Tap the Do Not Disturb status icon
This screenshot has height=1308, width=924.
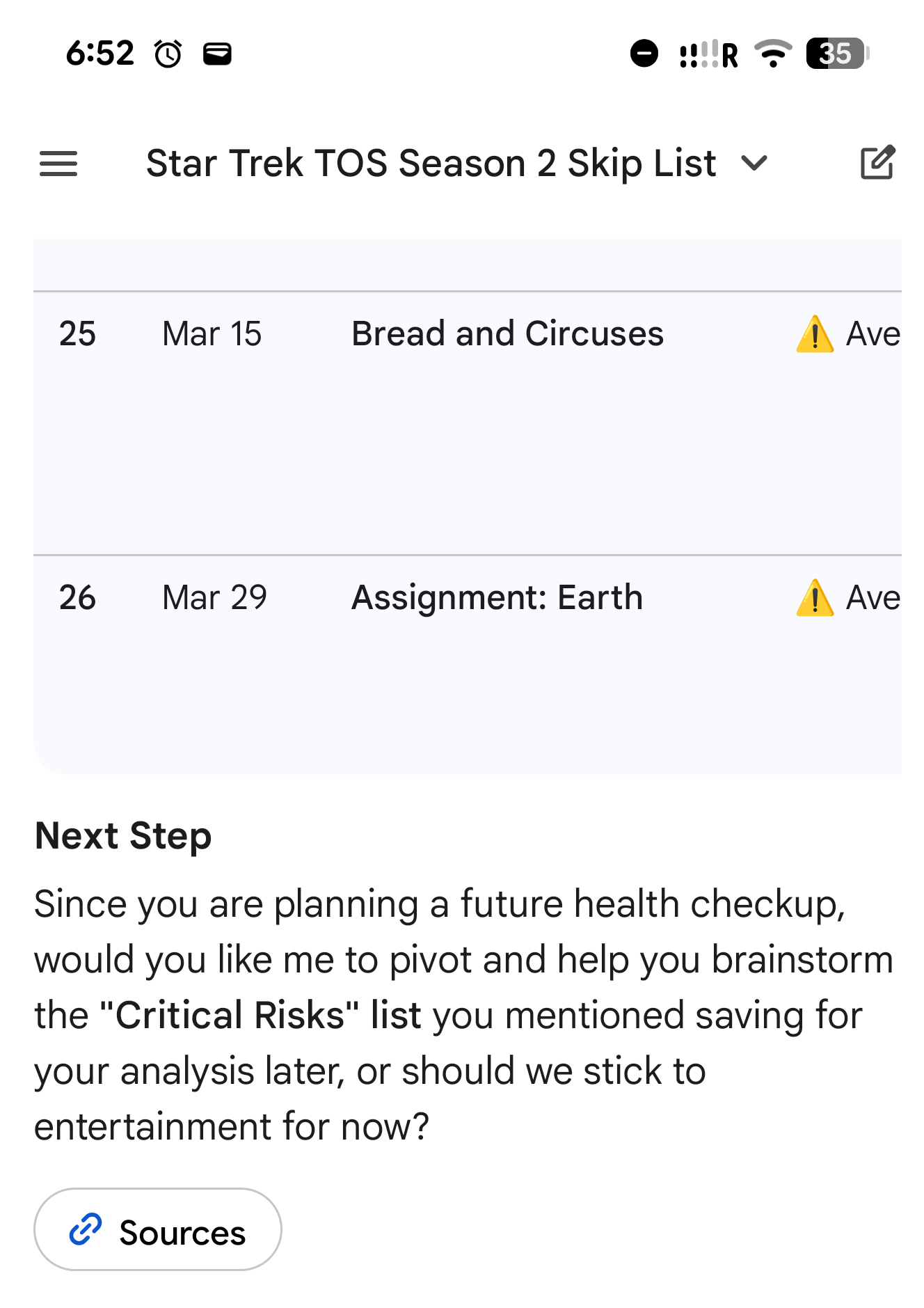pyautogui.click(x=644, y=54)
